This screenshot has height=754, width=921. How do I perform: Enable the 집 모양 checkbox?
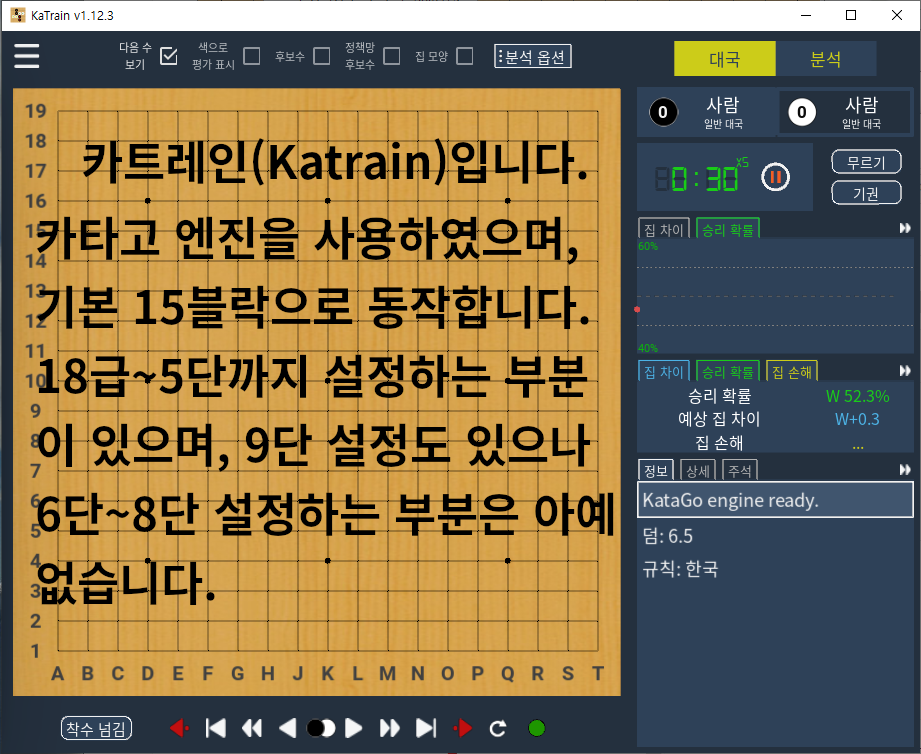[464, 56]
